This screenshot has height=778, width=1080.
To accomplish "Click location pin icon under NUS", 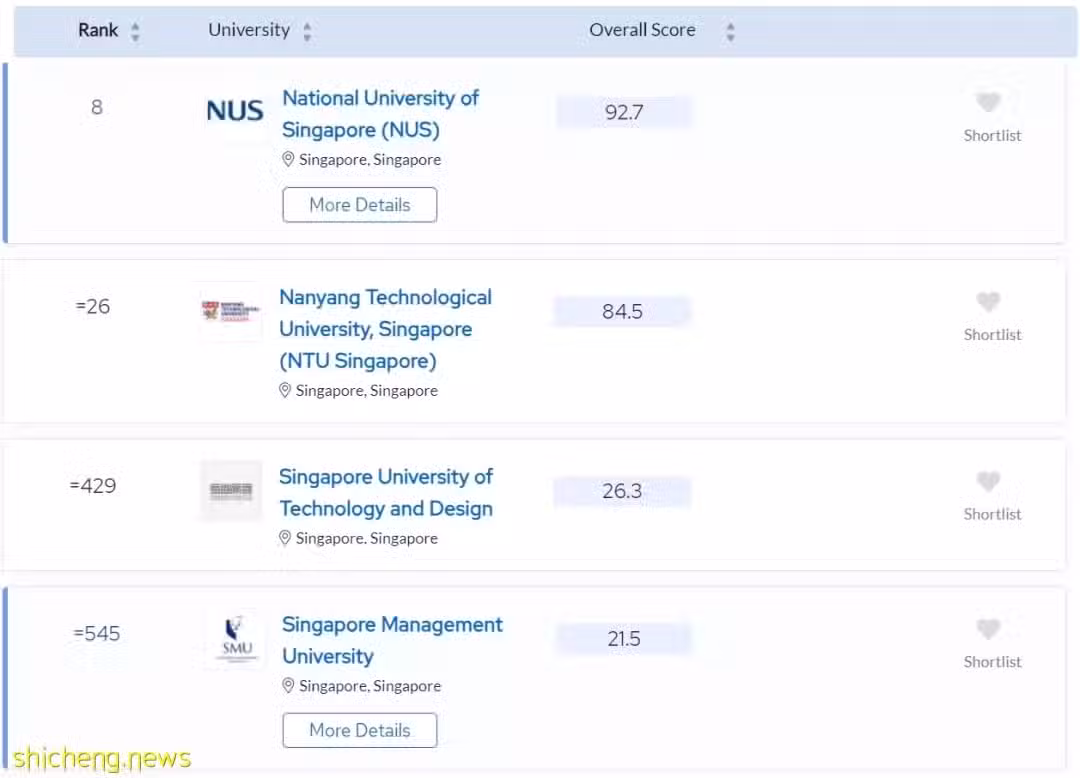I will point(288,159).
